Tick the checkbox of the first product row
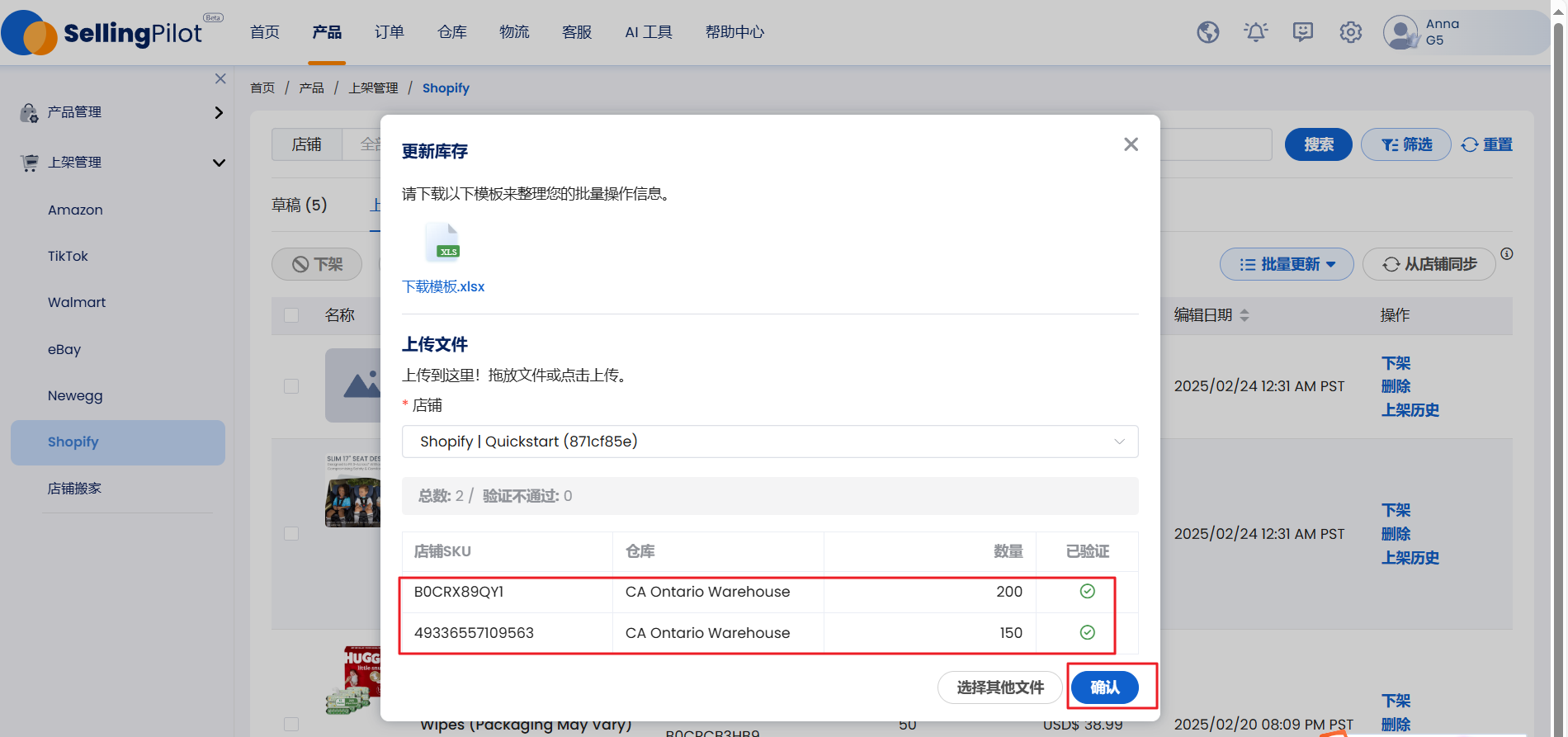1568x737 pixels. point(291,386)
